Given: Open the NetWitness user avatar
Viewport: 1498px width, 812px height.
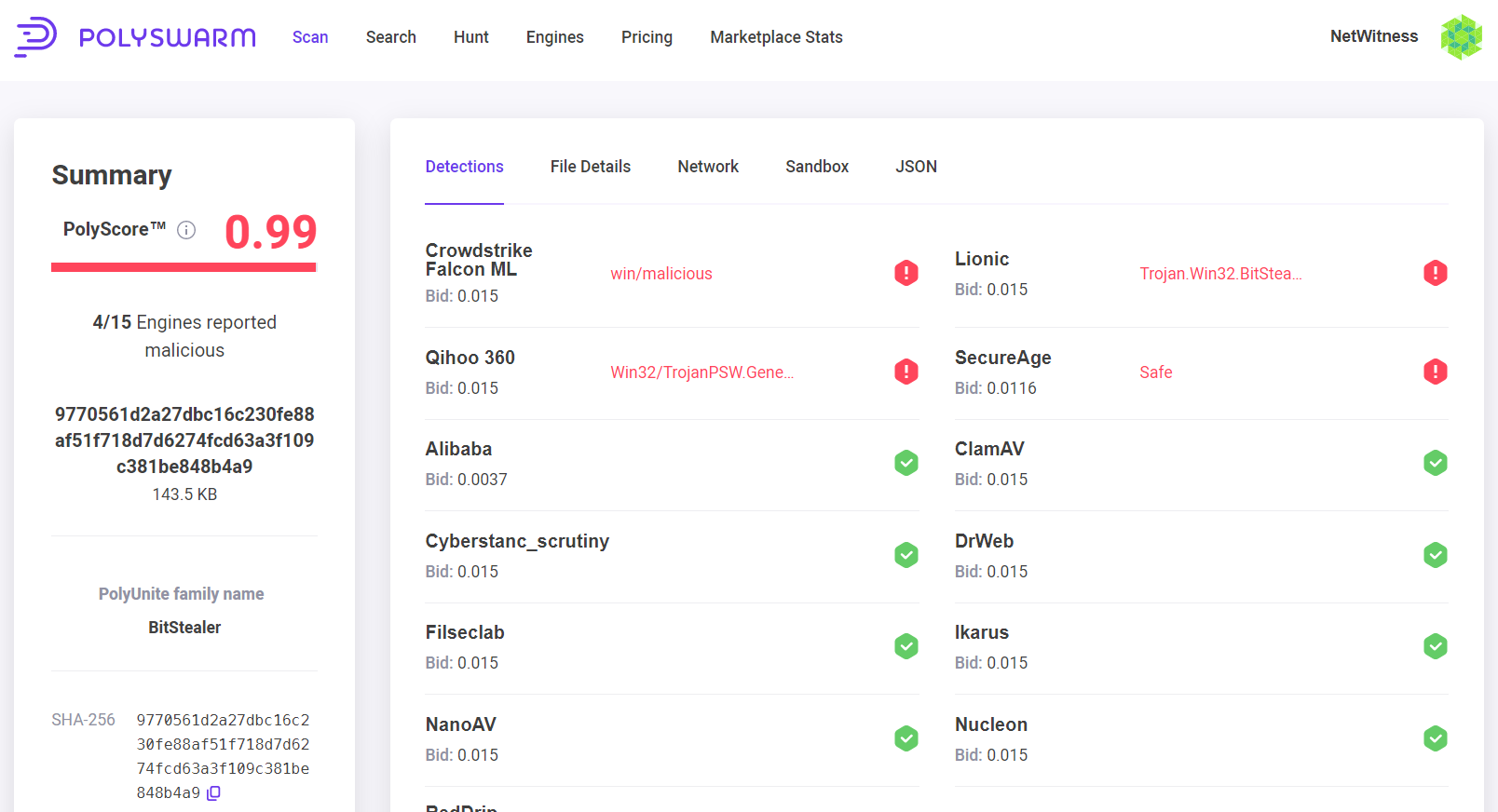Looking at the screenshot, I should click(1461, 37).
